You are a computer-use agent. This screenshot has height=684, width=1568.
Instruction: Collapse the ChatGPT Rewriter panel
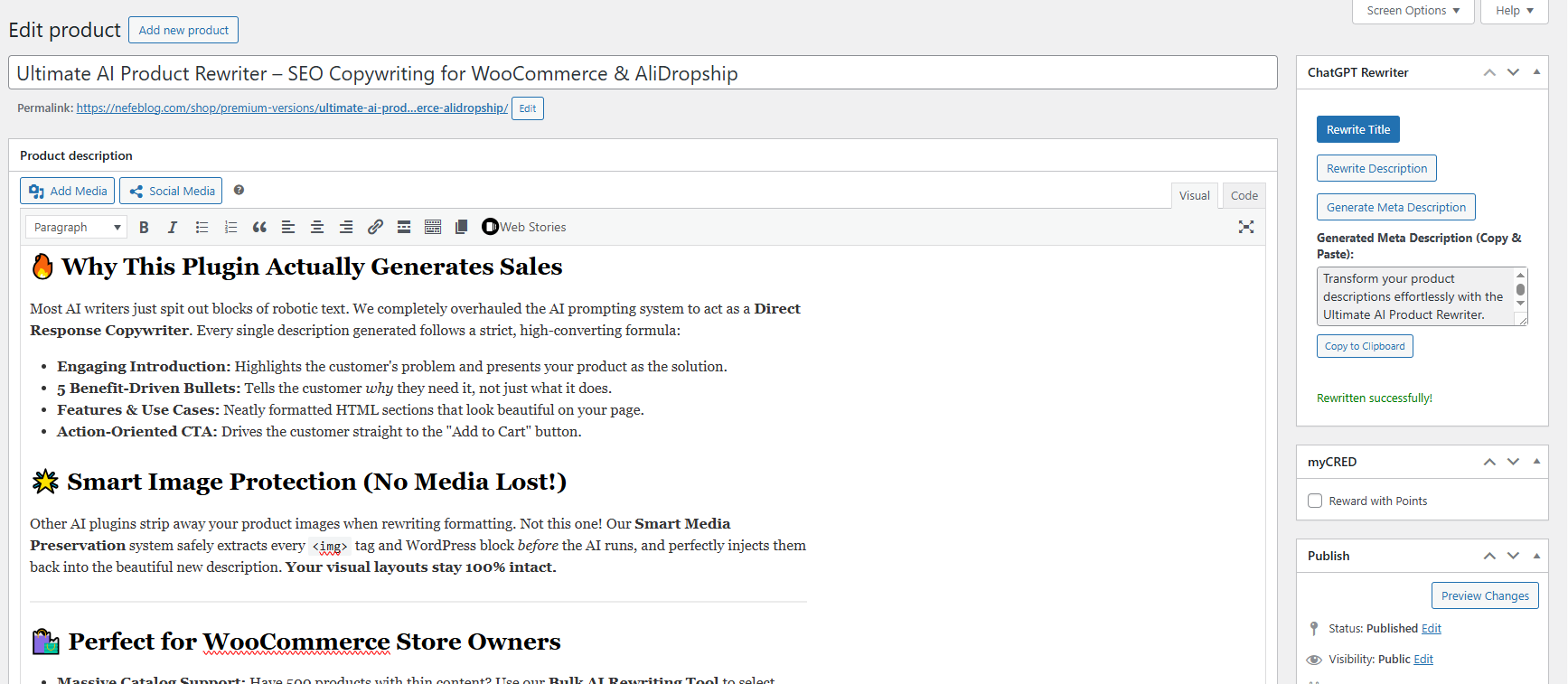point(1536,72)
